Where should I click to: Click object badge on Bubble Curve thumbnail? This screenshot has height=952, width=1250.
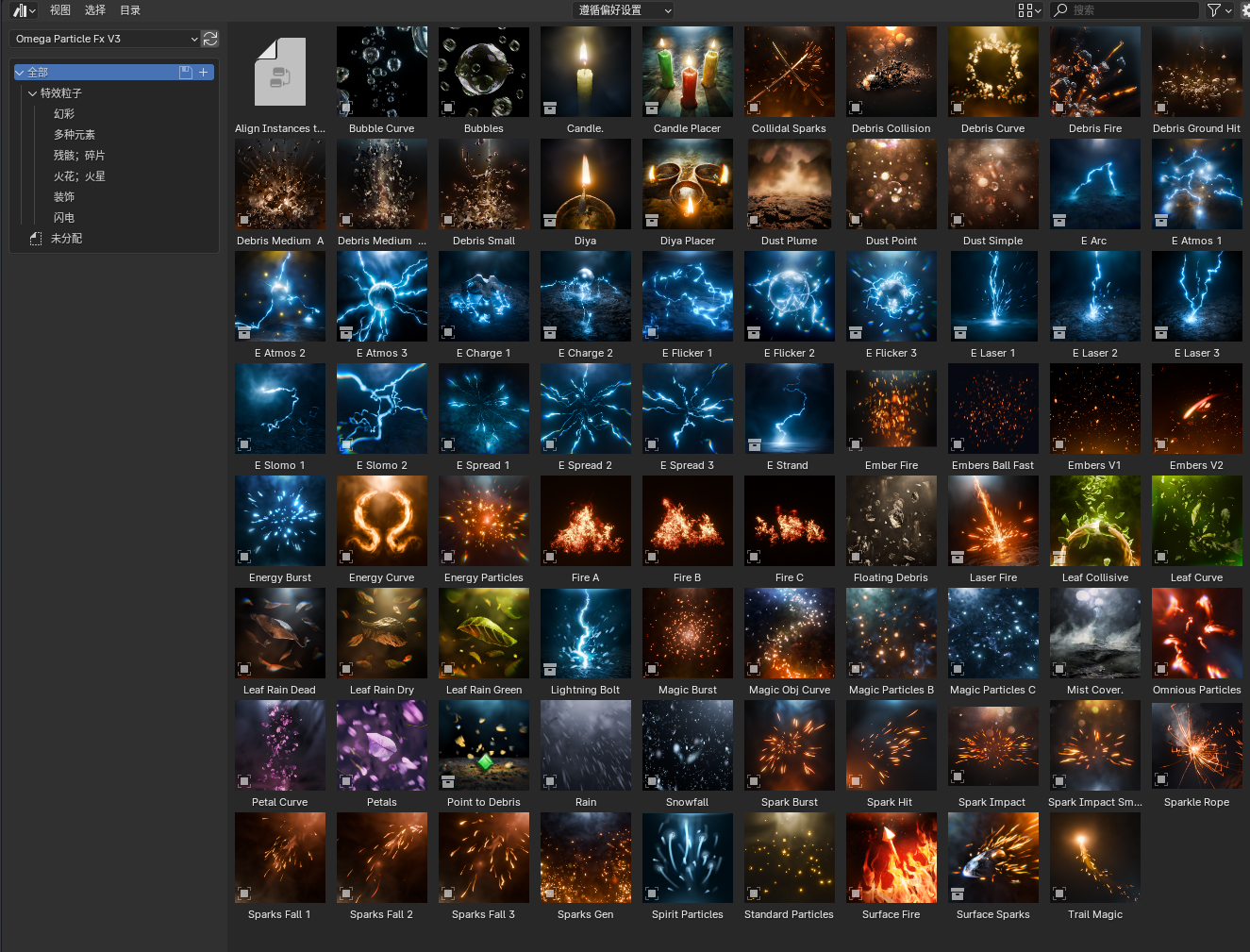(x=346, y=108)
